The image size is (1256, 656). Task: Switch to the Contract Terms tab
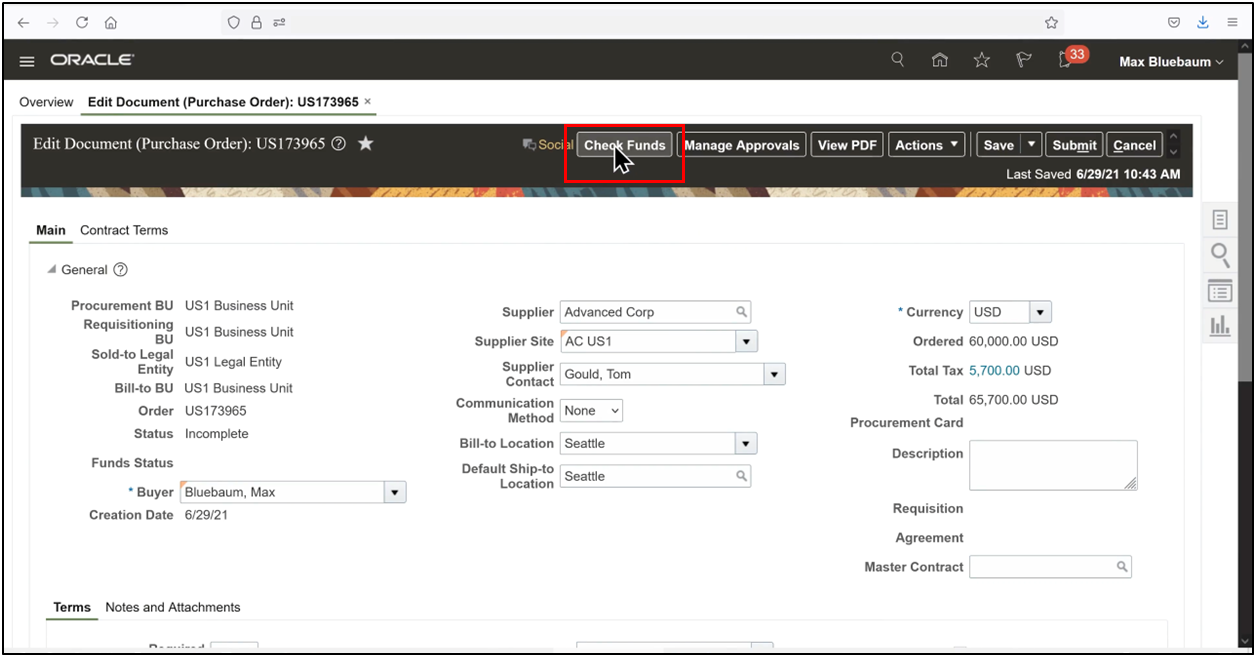[x=124, y=230]
